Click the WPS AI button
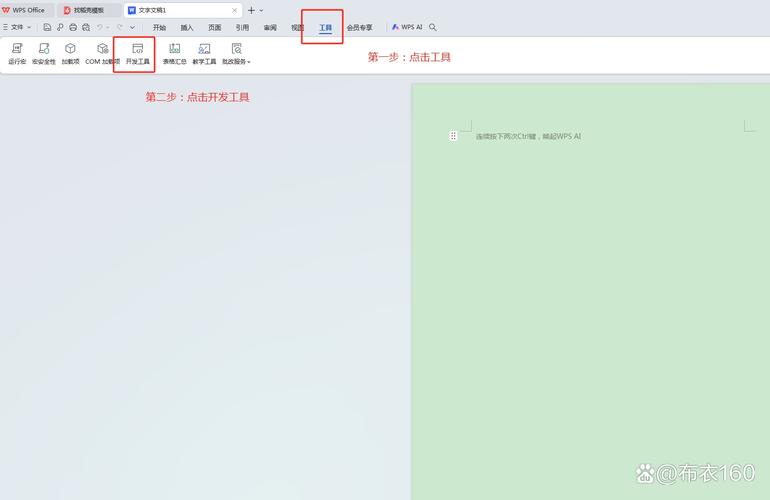Viewport: 770px width, 500px height. [x=407, y=28]
